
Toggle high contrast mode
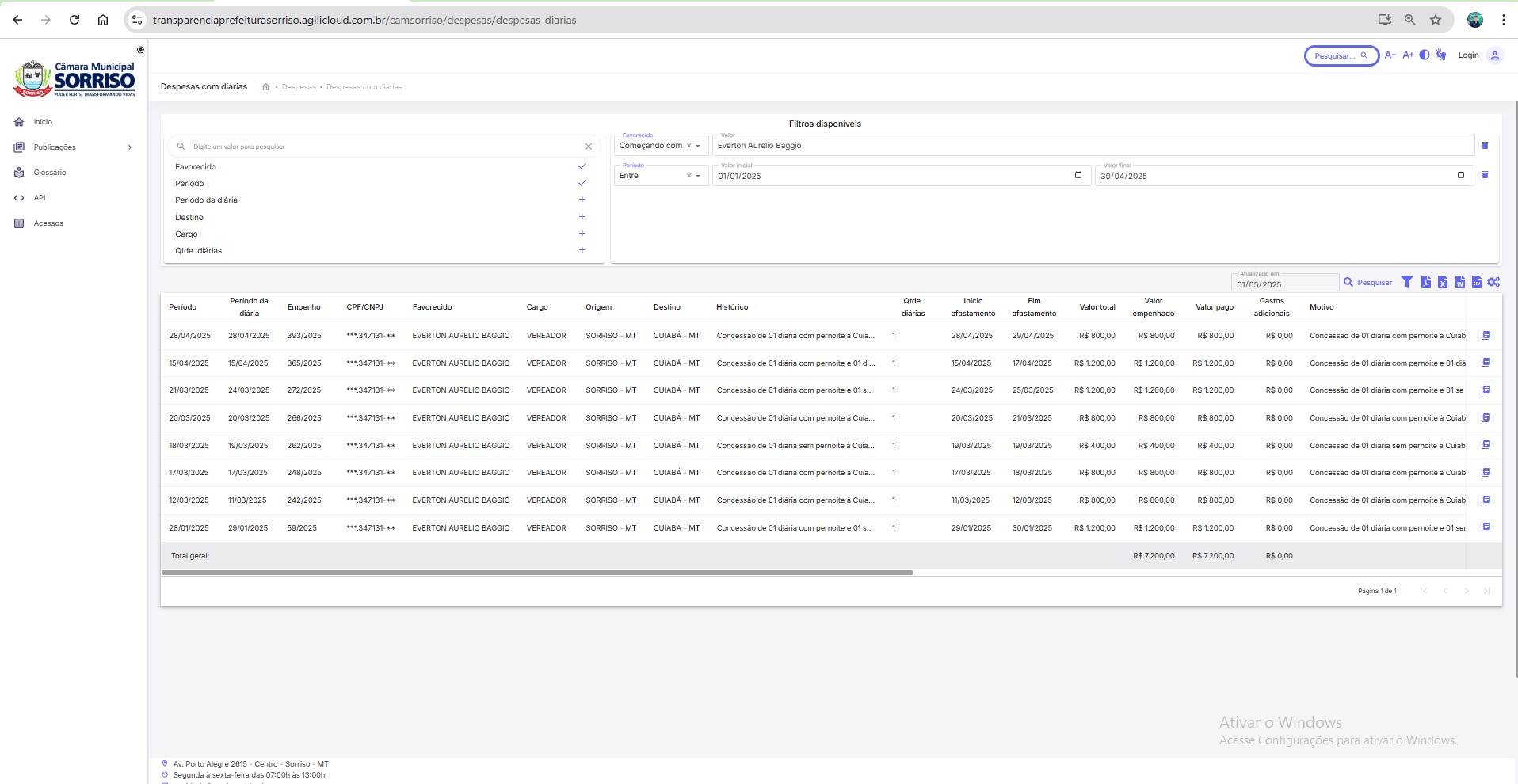(1425, 55)
